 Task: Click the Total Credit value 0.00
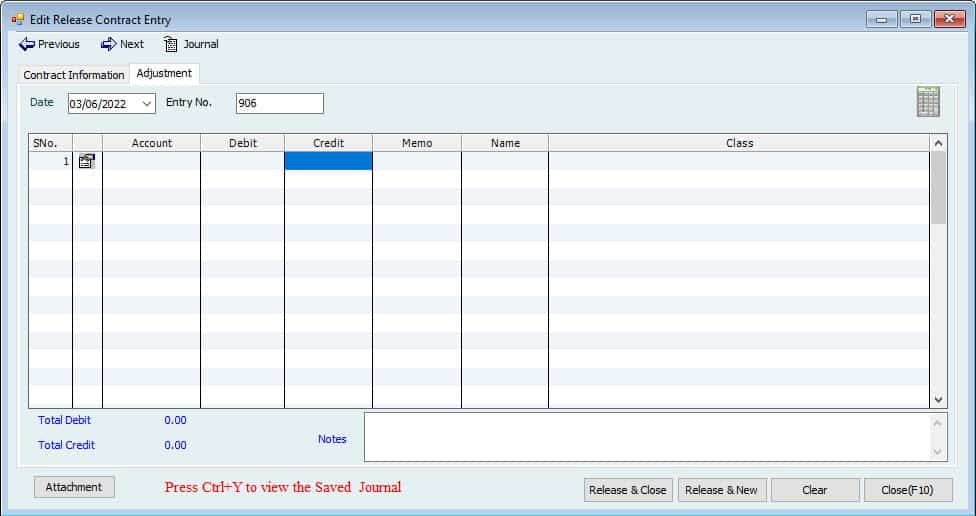point(176,445)
